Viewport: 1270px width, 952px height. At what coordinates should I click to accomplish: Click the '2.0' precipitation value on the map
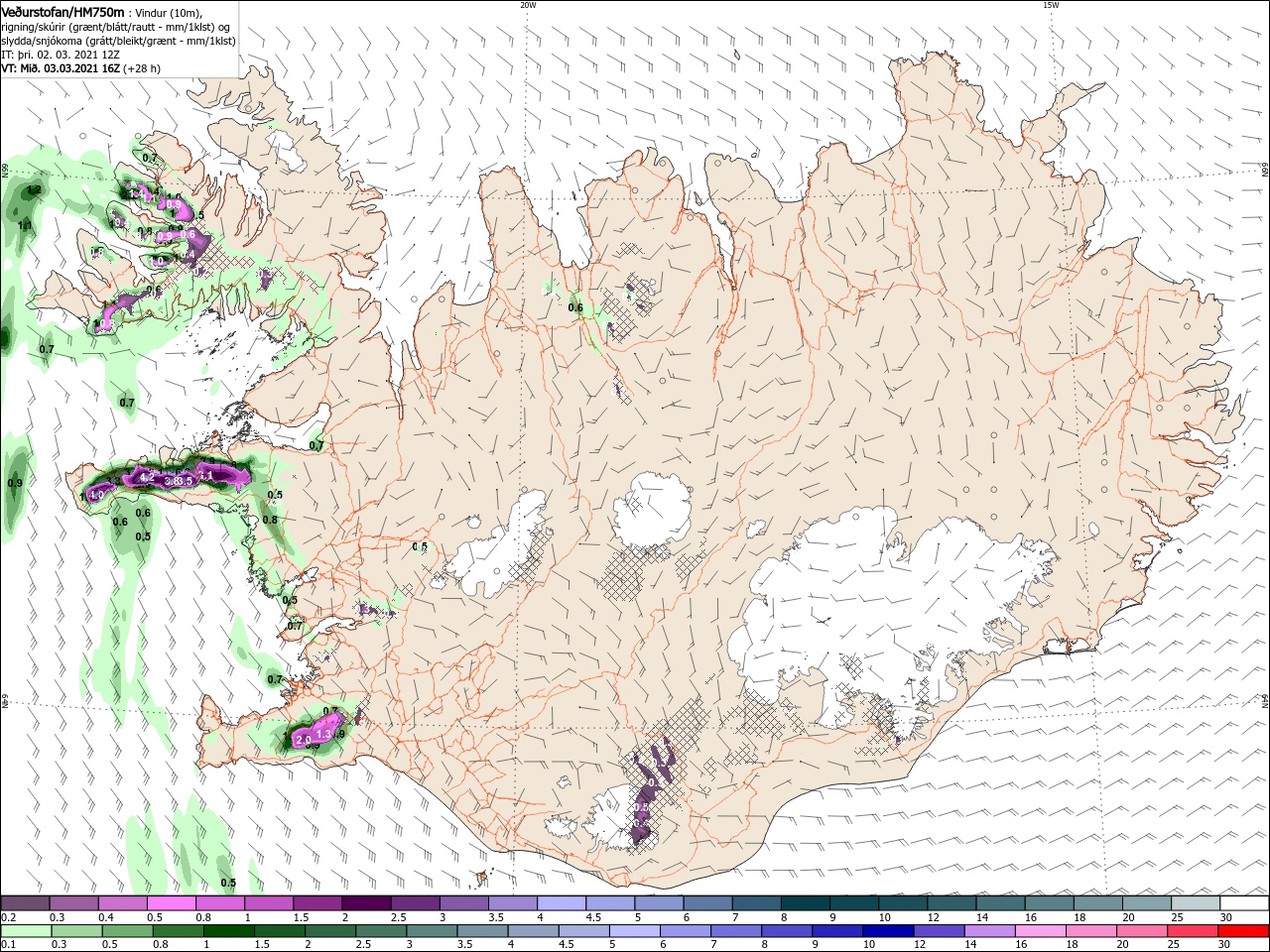tap(304, 740)
